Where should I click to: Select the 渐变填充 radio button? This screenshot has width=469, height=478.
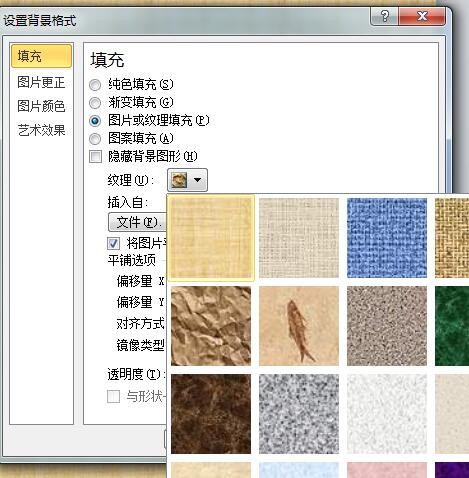95,103
